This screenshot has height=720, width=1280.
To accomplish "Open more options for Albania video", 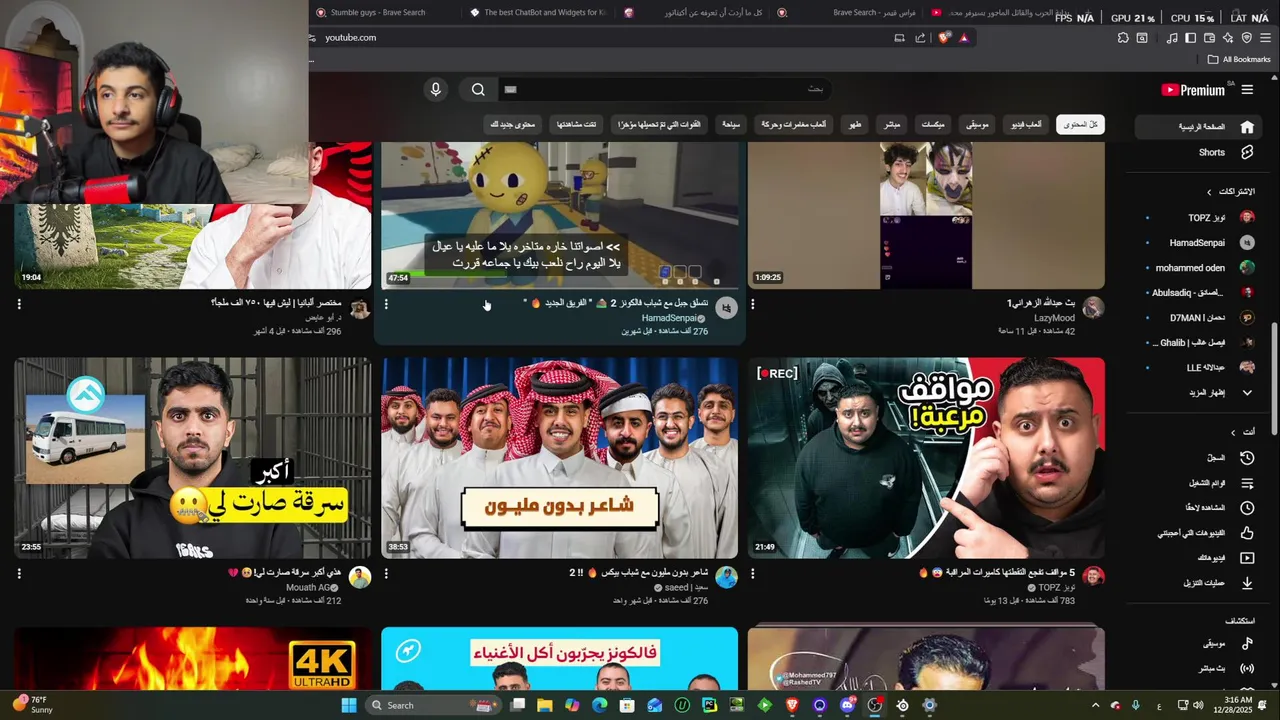I will [19, 304].
